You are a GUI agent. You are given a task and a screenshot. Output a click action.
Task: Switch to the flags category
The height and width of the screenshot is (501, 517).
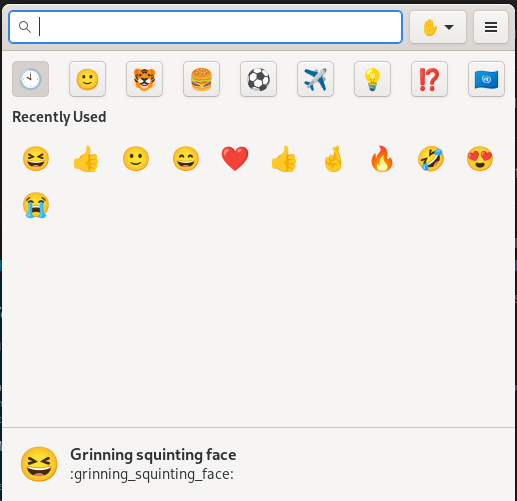click(x=487, y=79)
